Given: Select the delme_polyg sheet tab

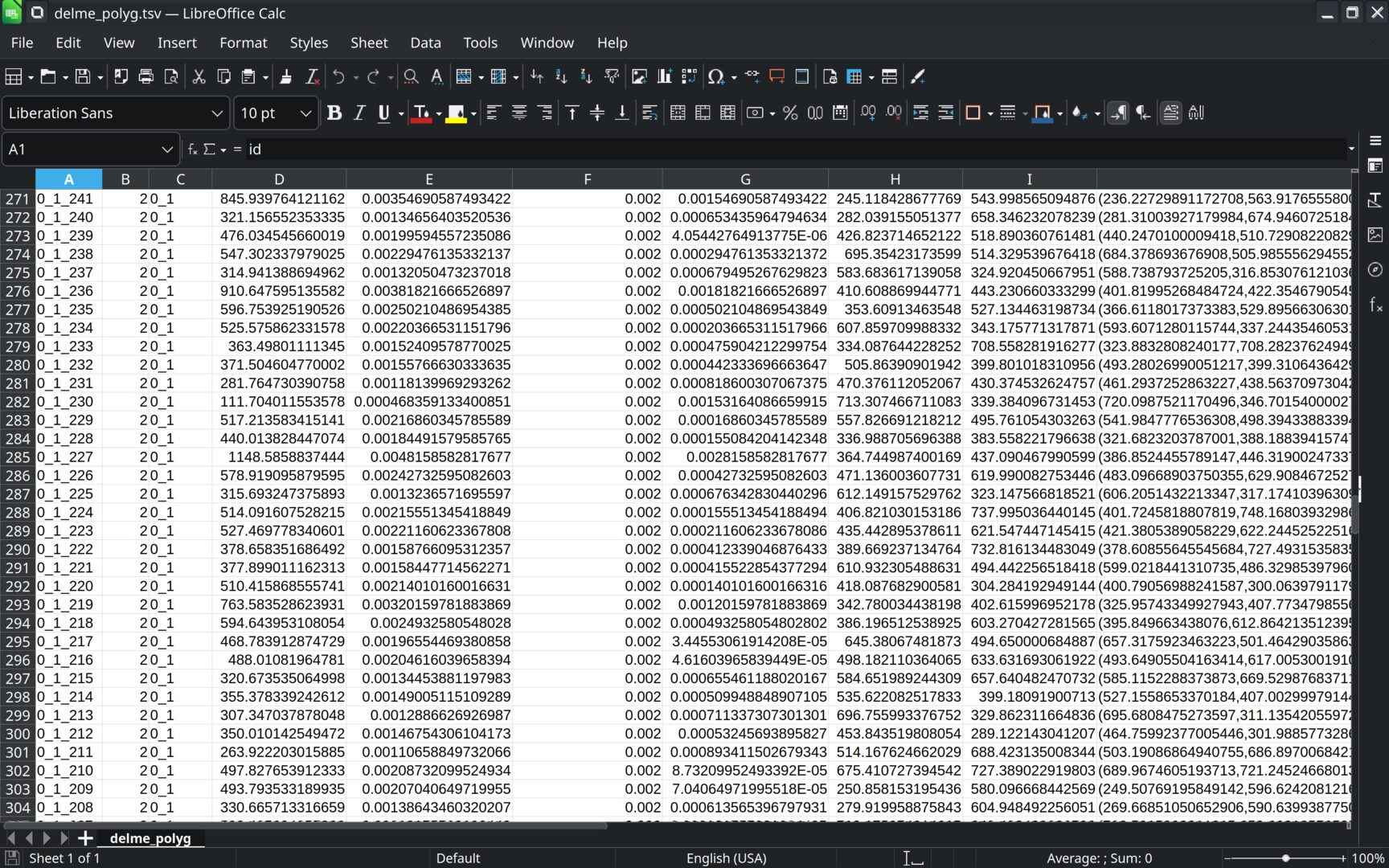Looking at the screenshot, I should pos(150,838).
